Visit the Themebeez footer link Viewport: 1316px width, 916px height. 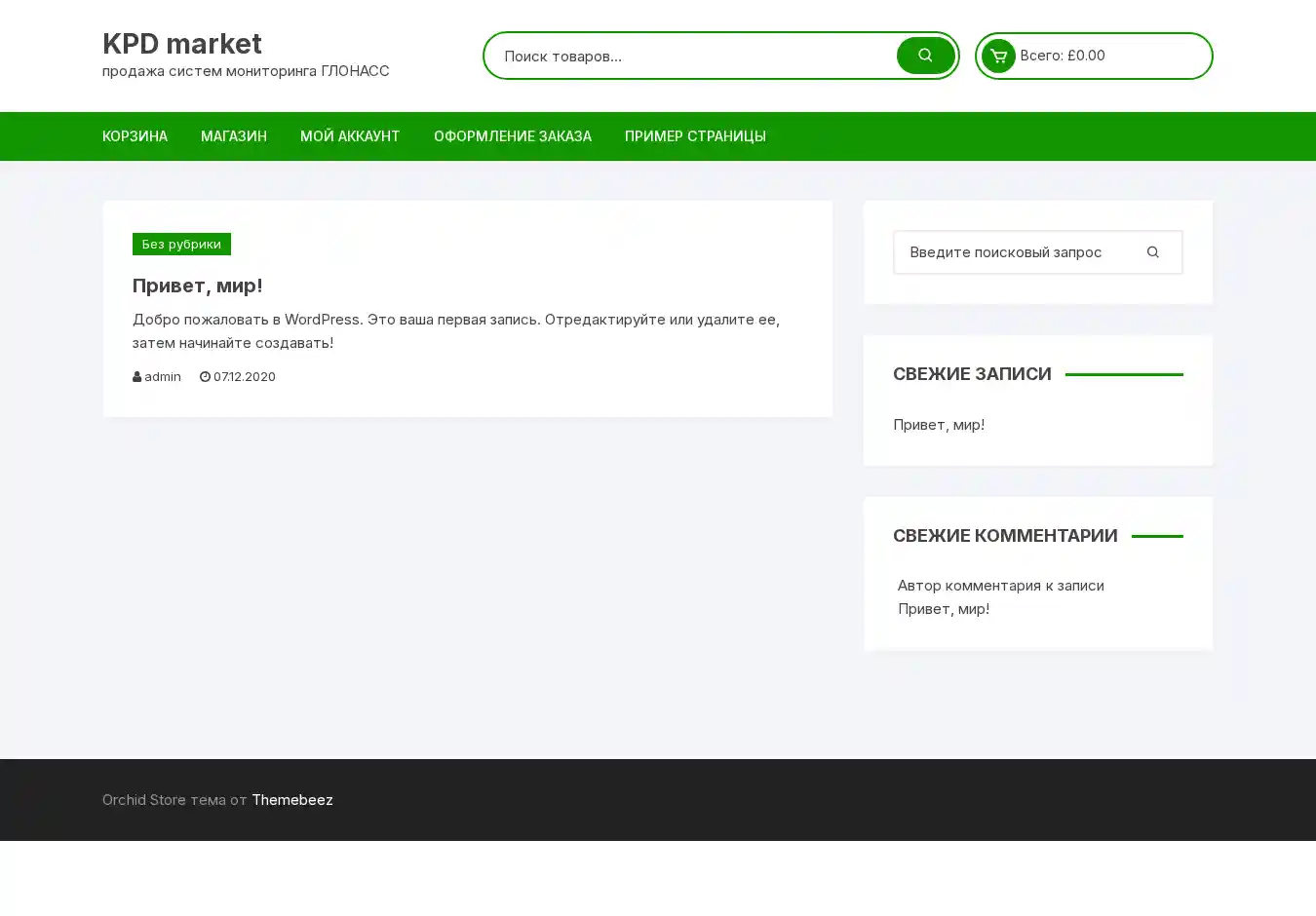tap(292, 800)
